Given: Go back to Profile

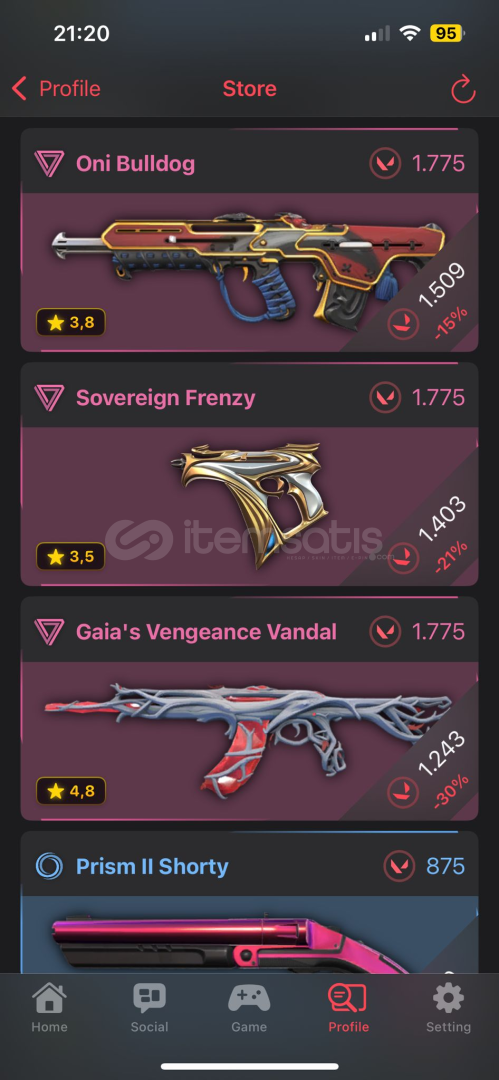Looking at the screenshot, I should coord(57,89).
